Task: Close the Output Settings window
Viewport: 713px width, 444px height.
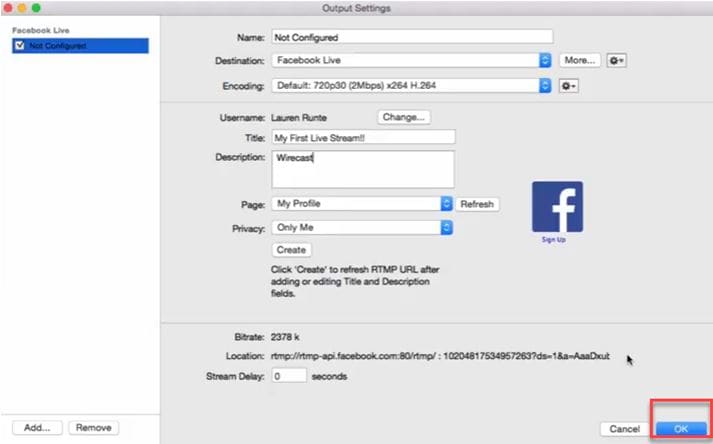Action: 8,8
